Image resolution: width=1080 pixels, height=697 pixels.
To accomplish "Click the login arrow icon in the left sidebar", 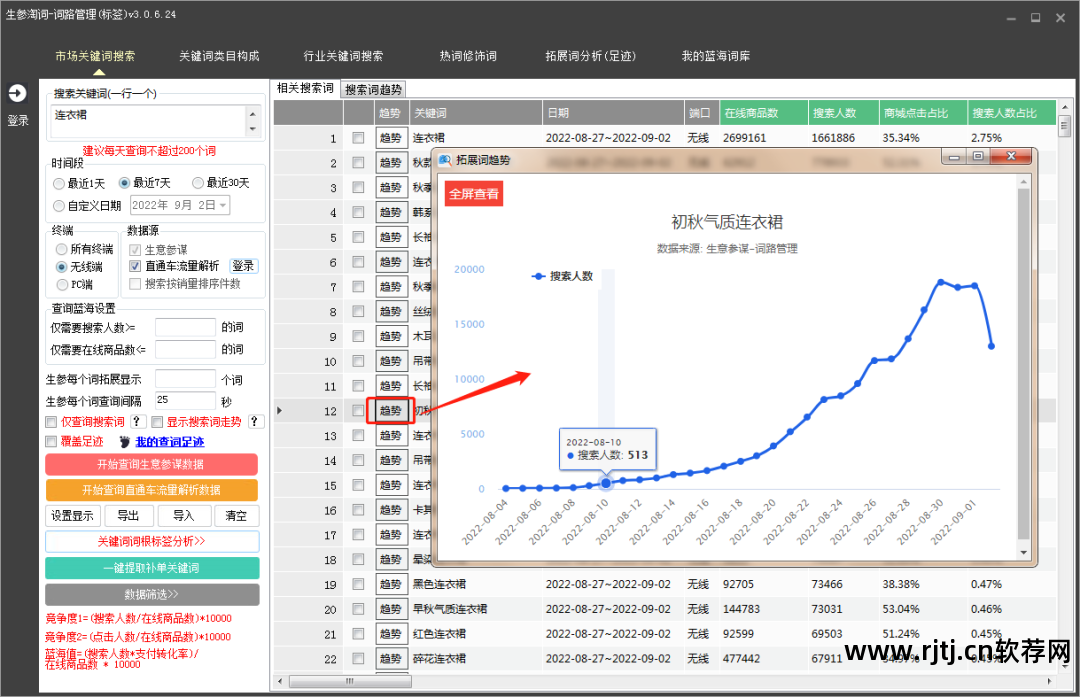I will [x=17, y=92].
